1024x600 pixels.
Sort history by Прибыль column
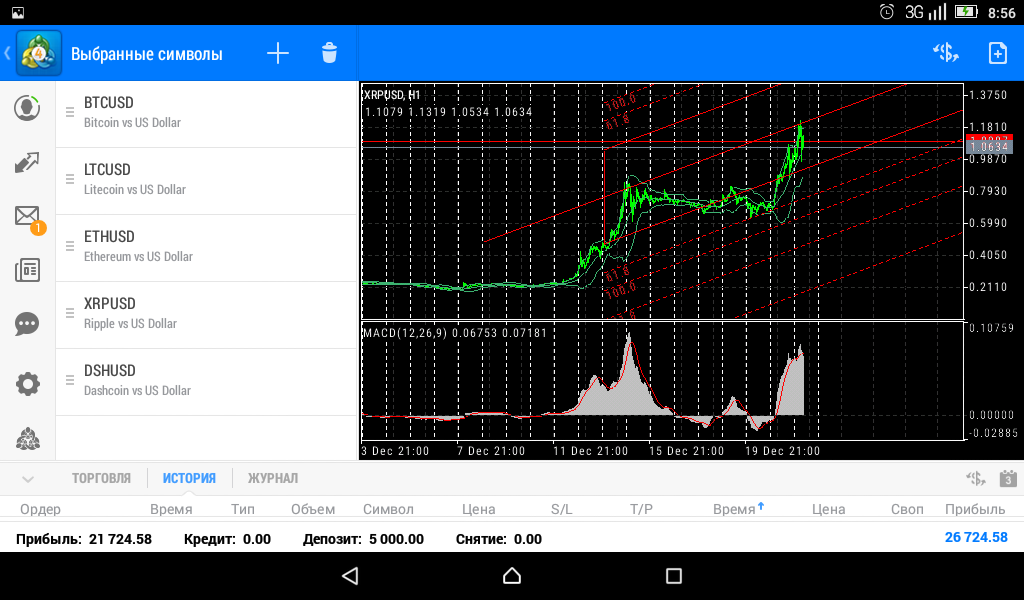tap(975, 509)
